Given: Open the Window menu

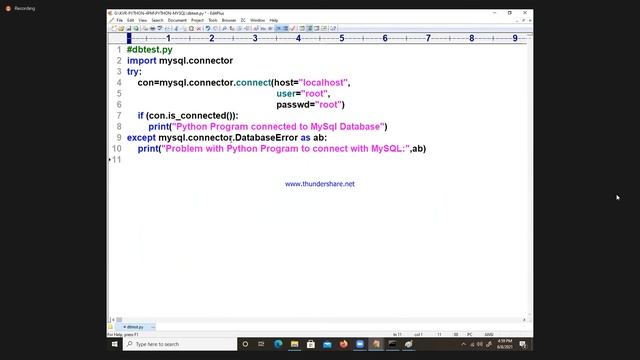Looking at the screenshot, I should click(258, 20).
